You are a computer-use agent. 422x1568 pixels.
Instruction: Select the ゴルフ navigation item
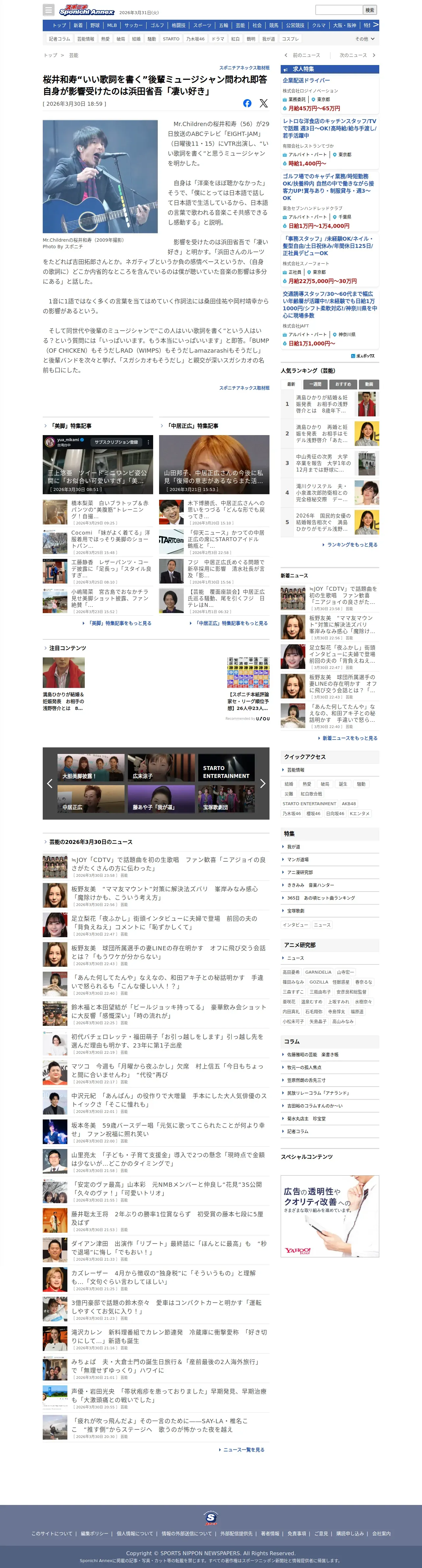[x=157, y=26]
